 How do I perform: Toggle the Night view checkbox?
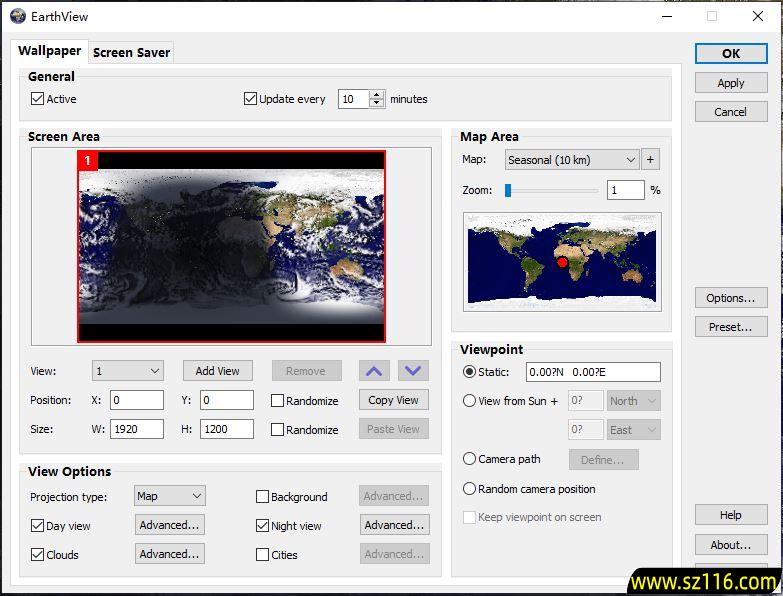point(262,525)
